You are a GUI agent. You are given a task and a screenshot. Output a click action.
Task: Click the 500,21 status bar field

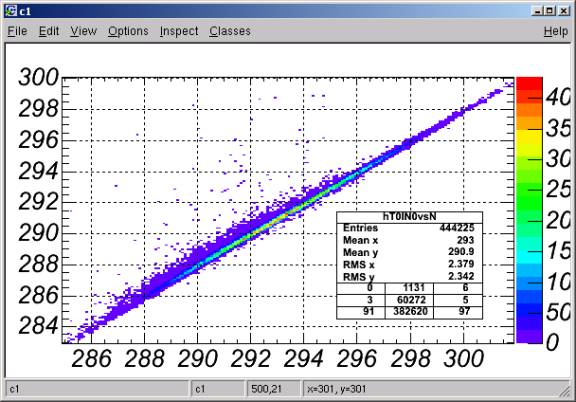[272, 389]
